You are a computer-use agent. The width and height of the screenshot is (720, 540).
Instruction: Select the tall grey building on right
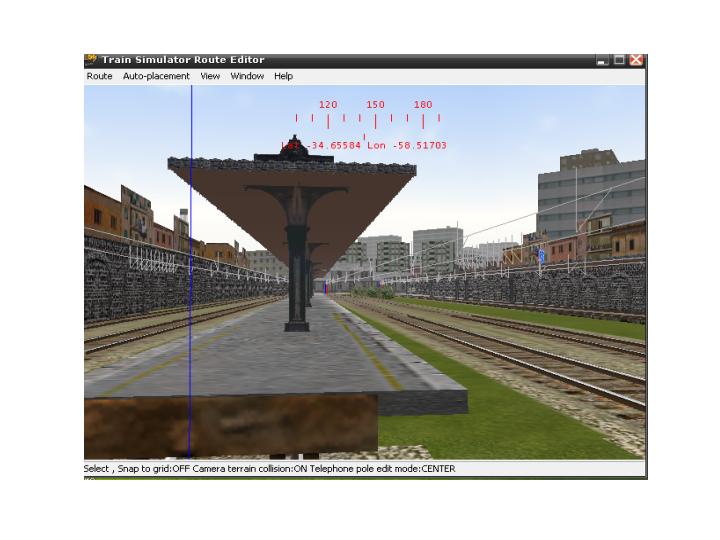point(590,195)
